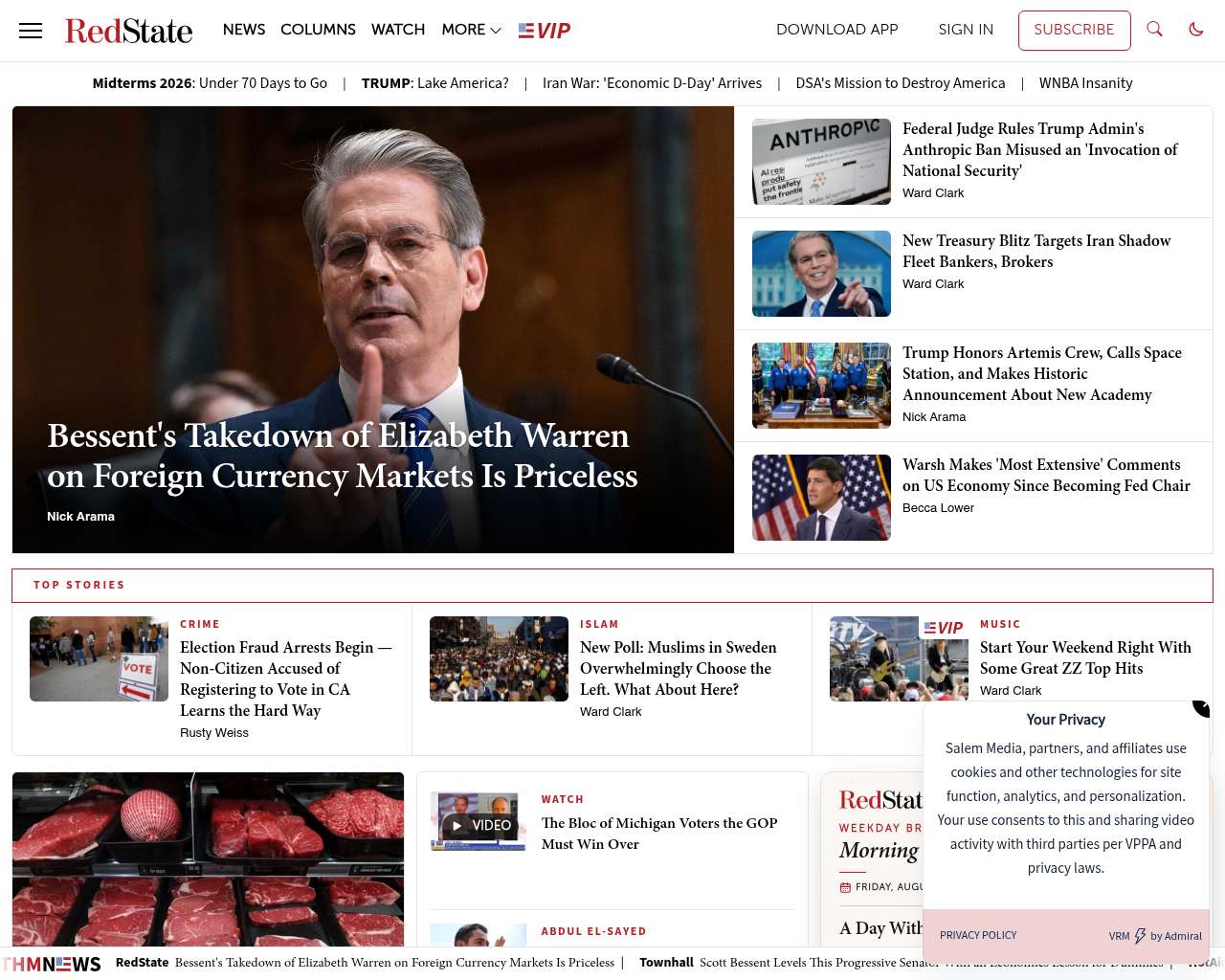Read Trump Honors Artemis Crew article
This screenshot has width=1225, height=980.
[1042, 373]
